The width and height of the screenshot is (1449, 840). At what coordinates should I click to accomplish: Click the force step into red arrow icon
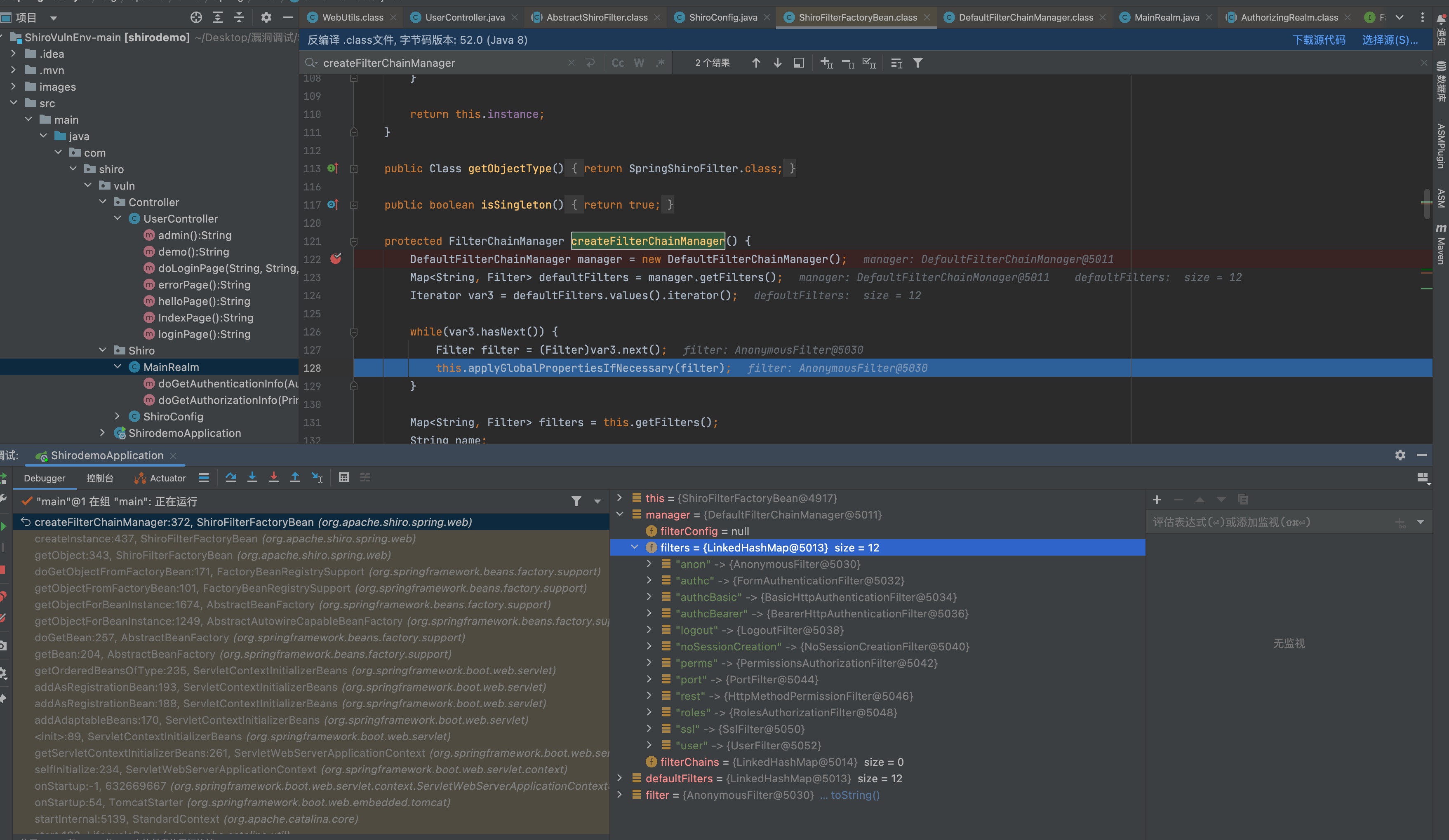(x=274, y=477)
